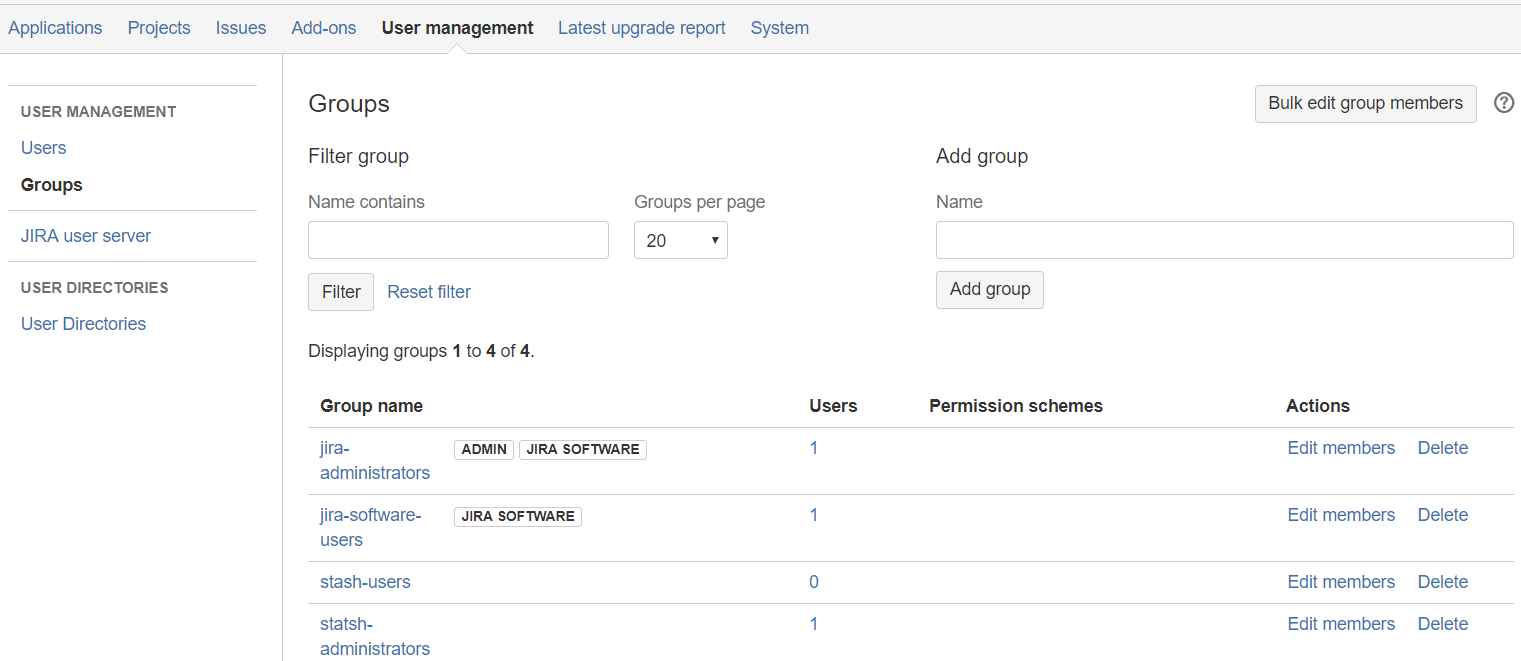Open User Directories sidebar link

click(84, 324)
